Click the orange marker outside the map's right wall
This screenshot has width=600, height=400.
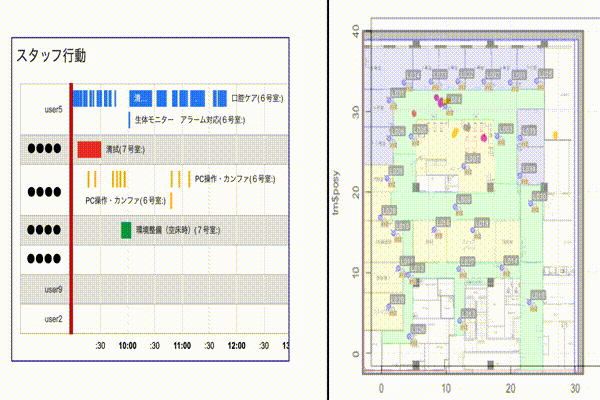tap(555, 135)
